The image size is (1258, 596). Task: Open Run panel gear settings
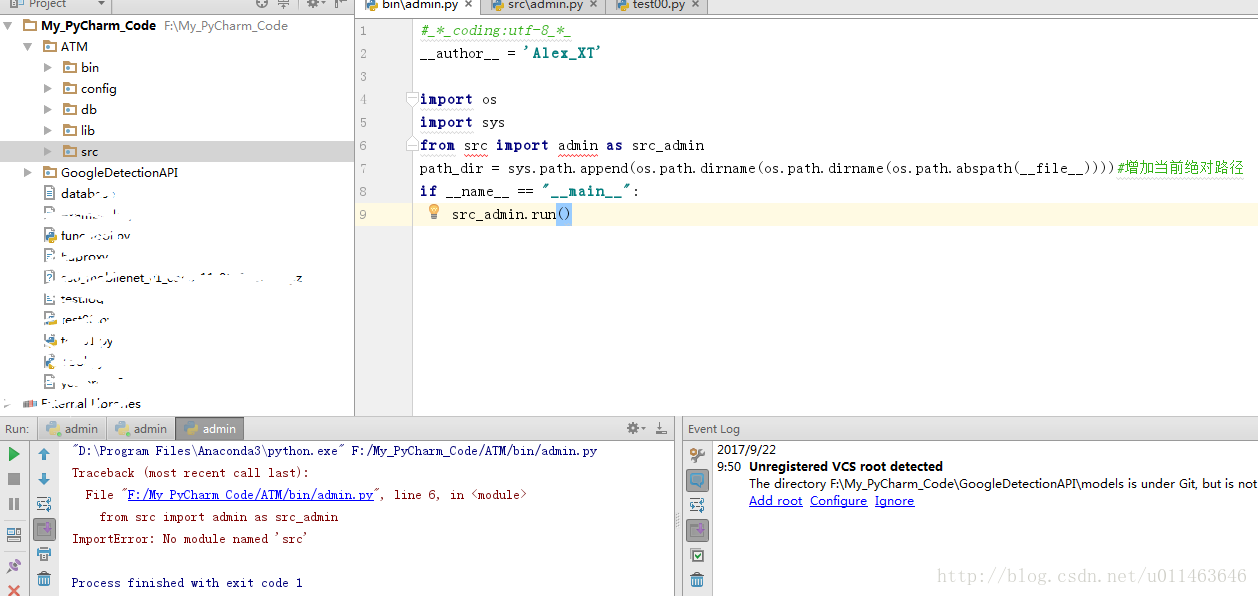tap(635, 428)
